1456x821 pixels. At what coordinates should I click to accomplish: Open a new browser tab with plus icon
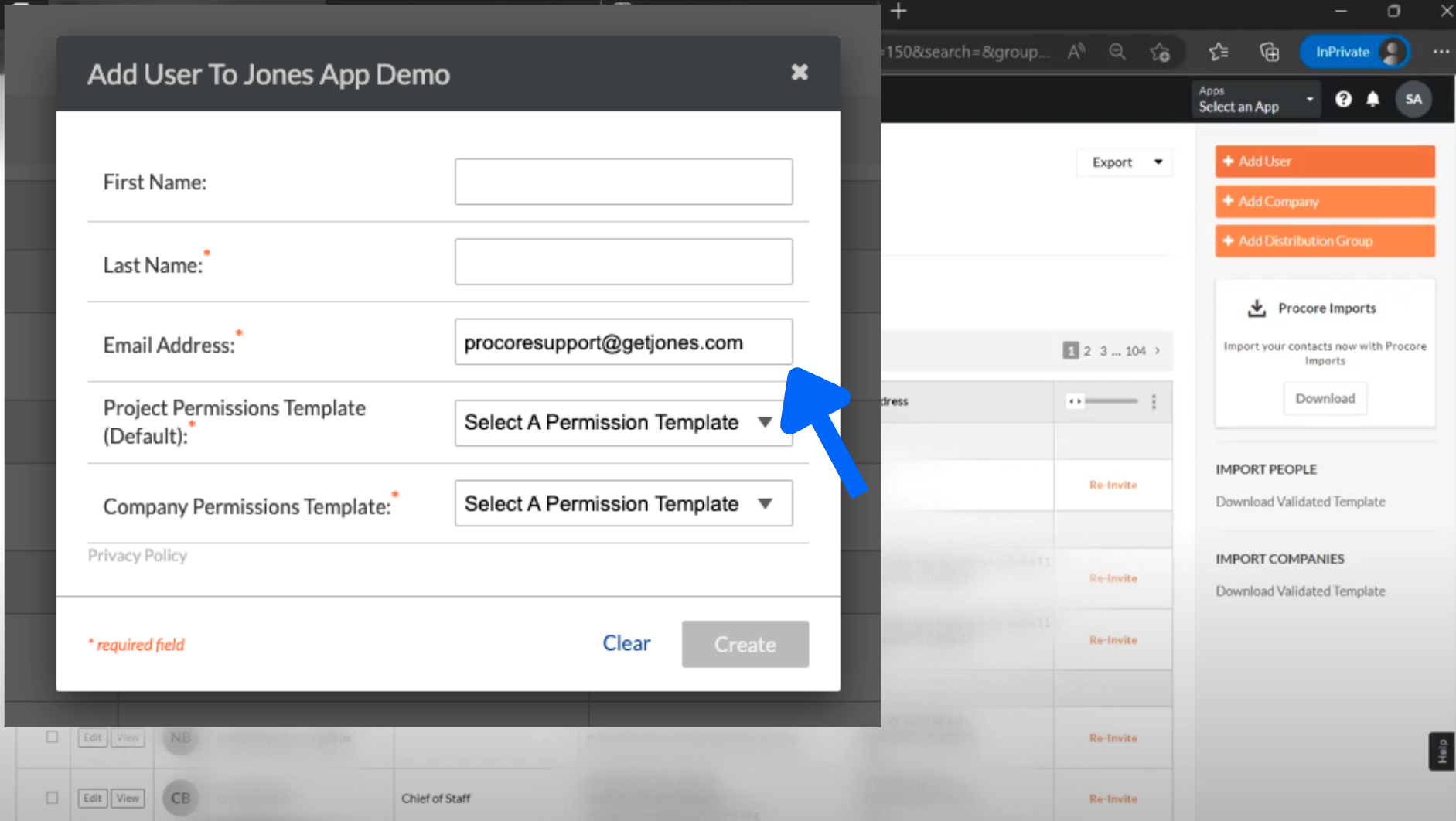click(x=898, y=11)
